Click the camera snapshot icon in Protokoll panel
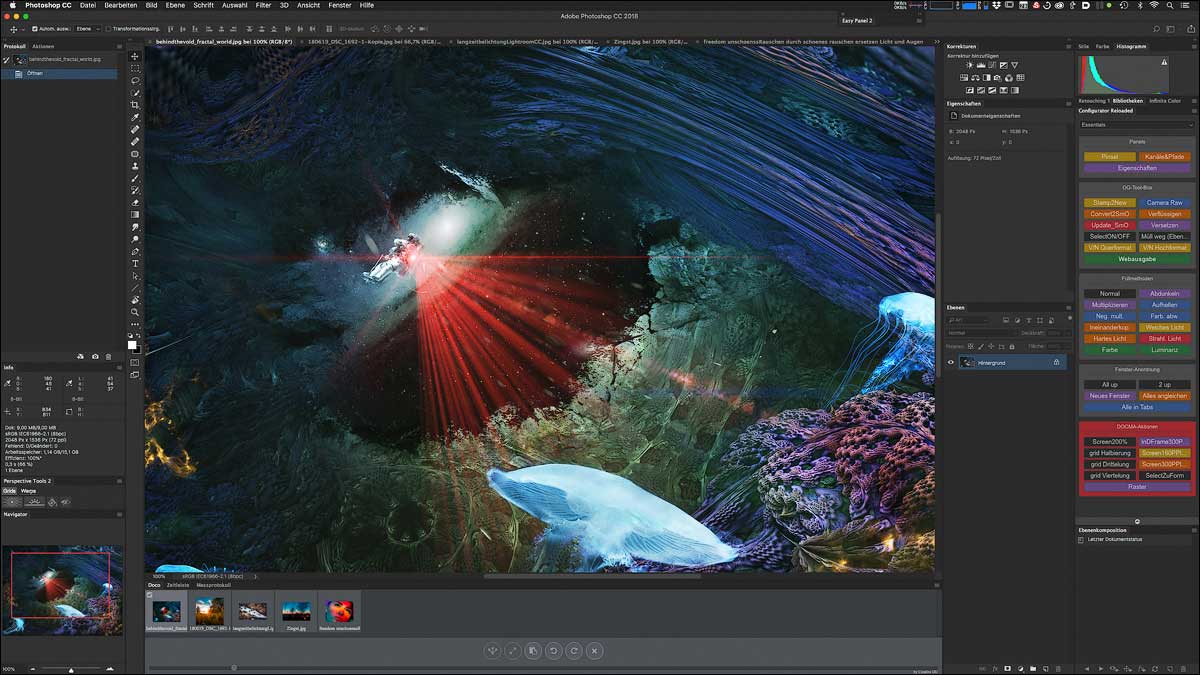The height and width of the screenshot is (675, 1200). coord(95,356)
